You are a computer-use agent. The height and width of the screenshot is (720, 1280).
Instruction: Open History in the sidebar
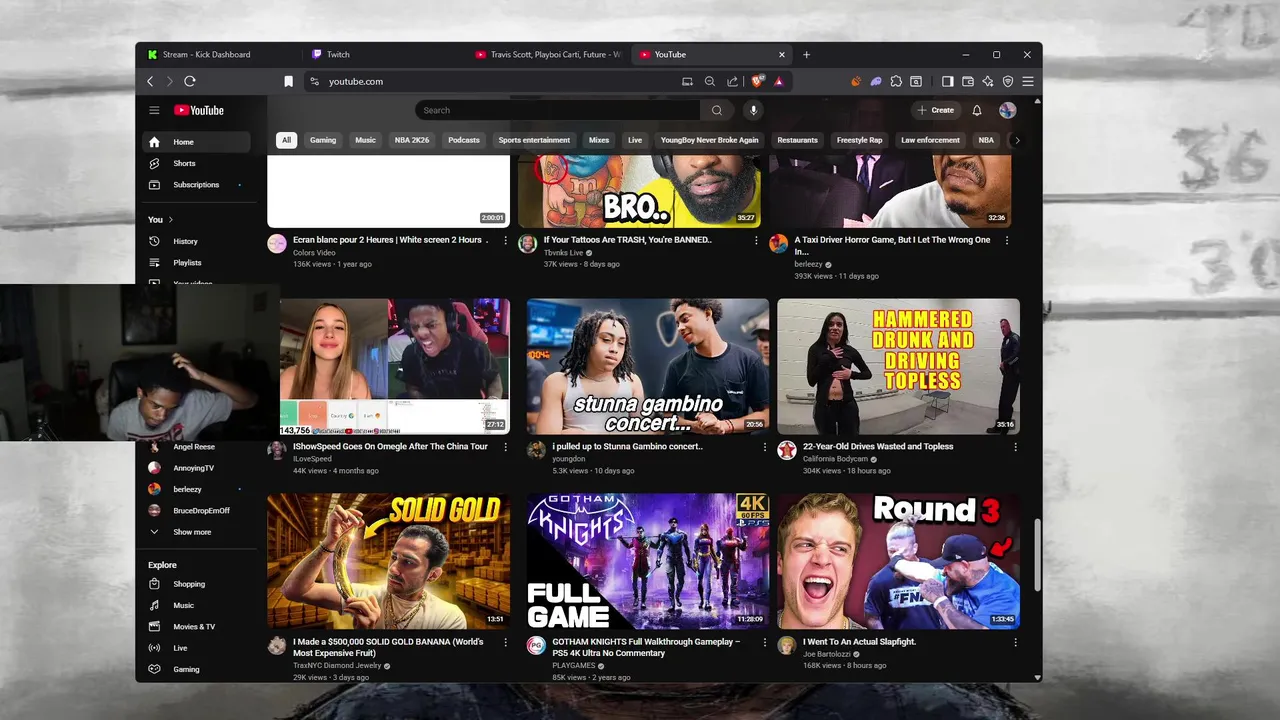(195, 241)
